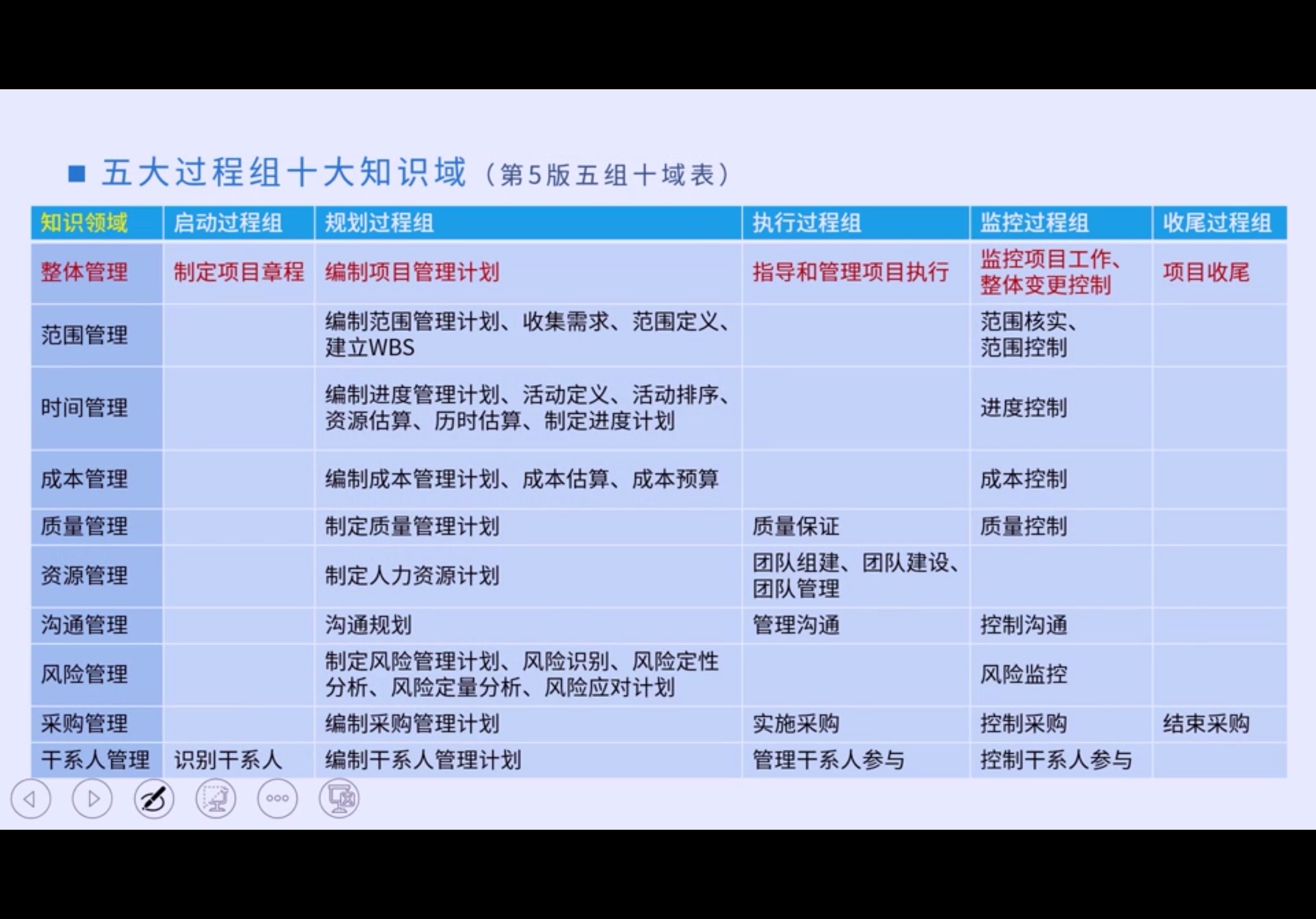Open the pen annotation tool
Screen dimensions: 1316x919
154,798
